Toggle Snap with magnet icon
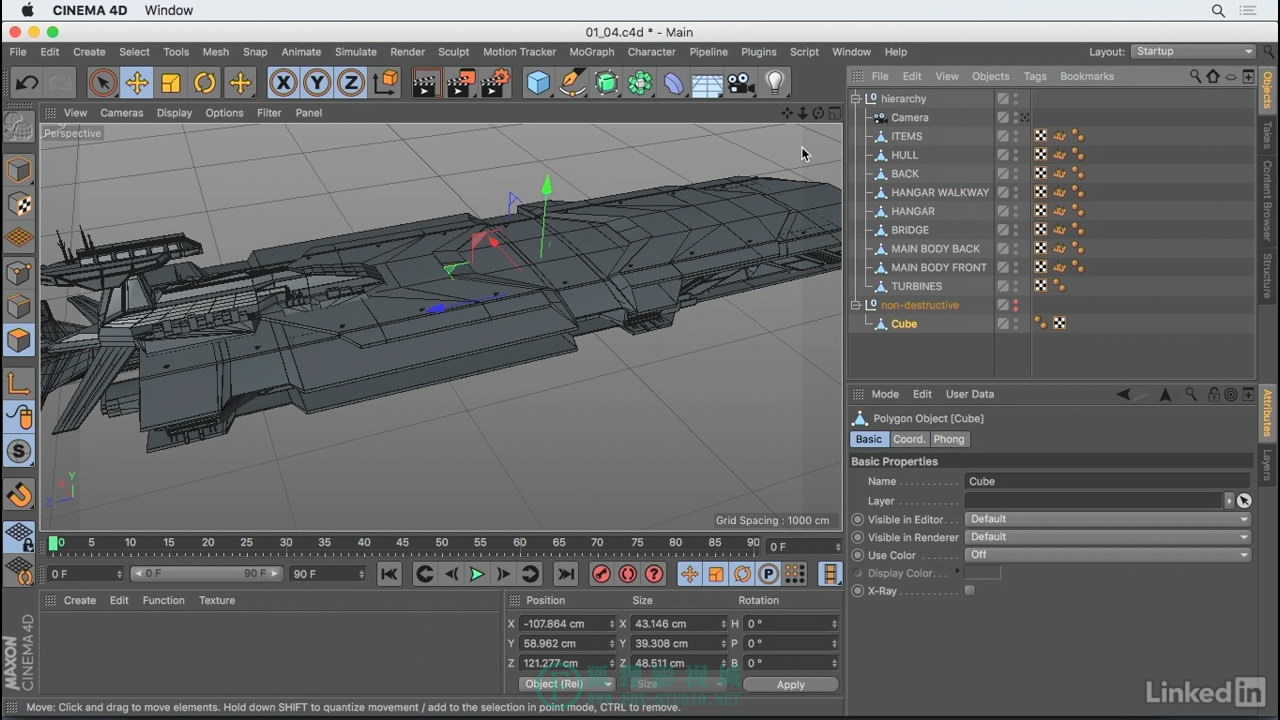1280x720 pixels. [19, 494]
